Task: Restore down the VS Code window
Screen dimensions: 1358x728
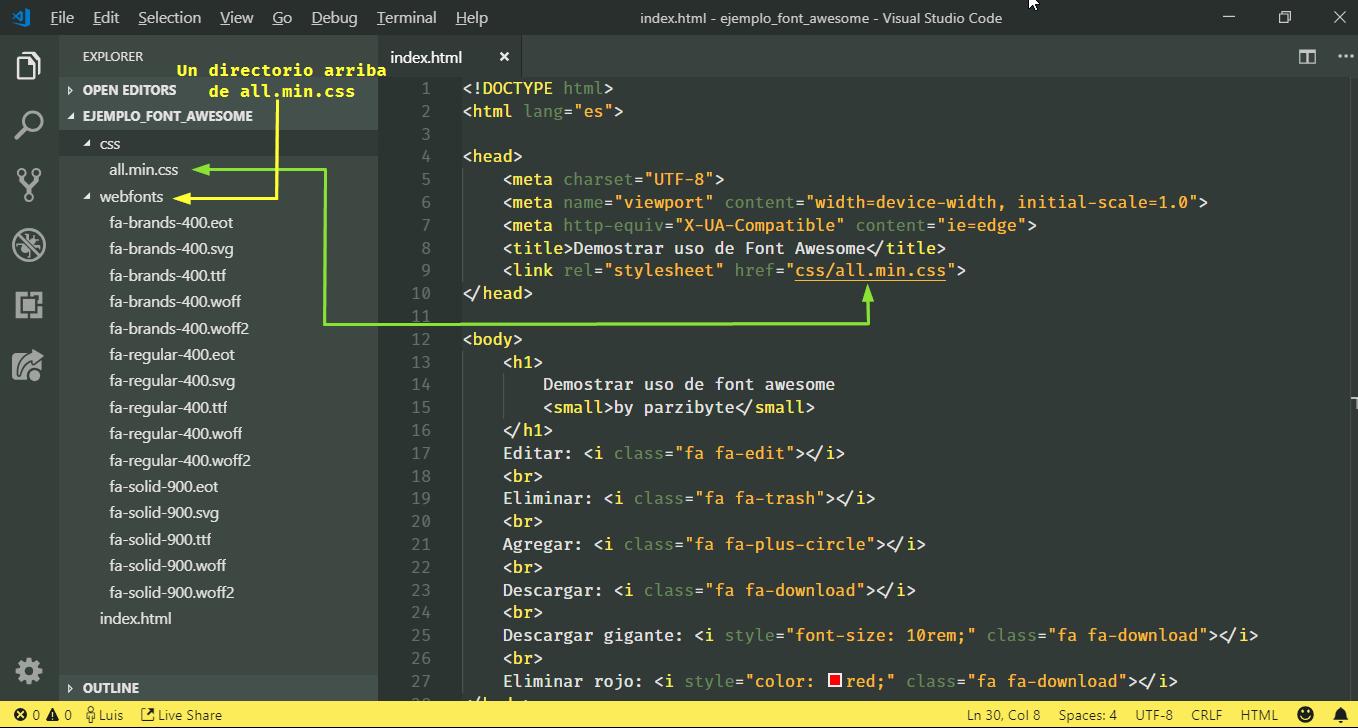Action: (1285, 17)
